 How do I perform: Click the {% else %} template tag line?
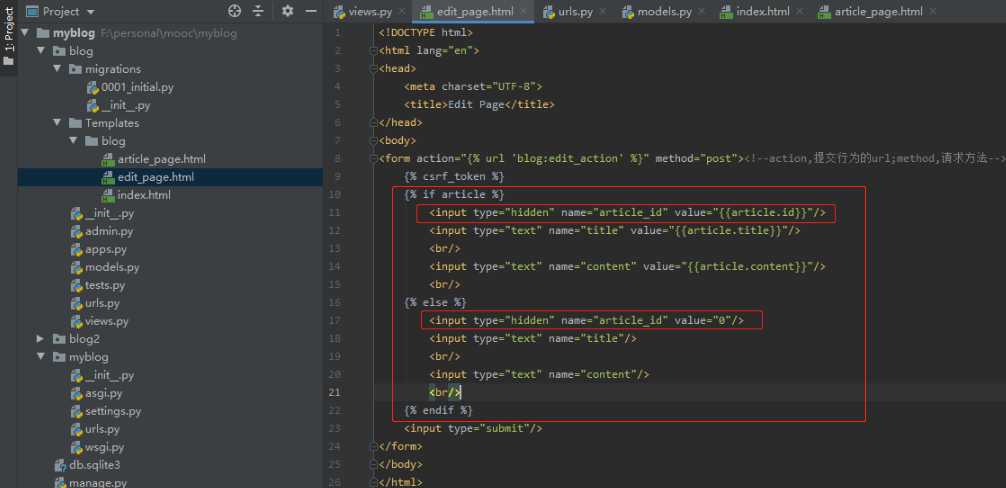435,302
